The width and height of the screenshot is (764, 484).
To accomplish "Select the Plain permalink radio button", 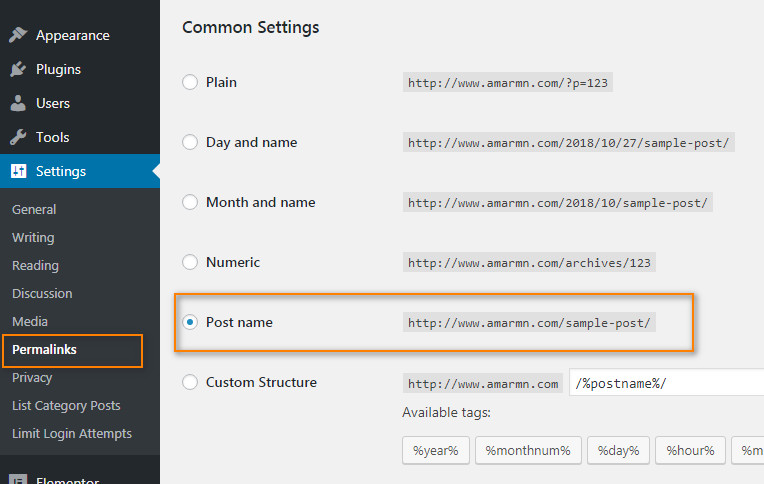I will click(x=190, y=82).
